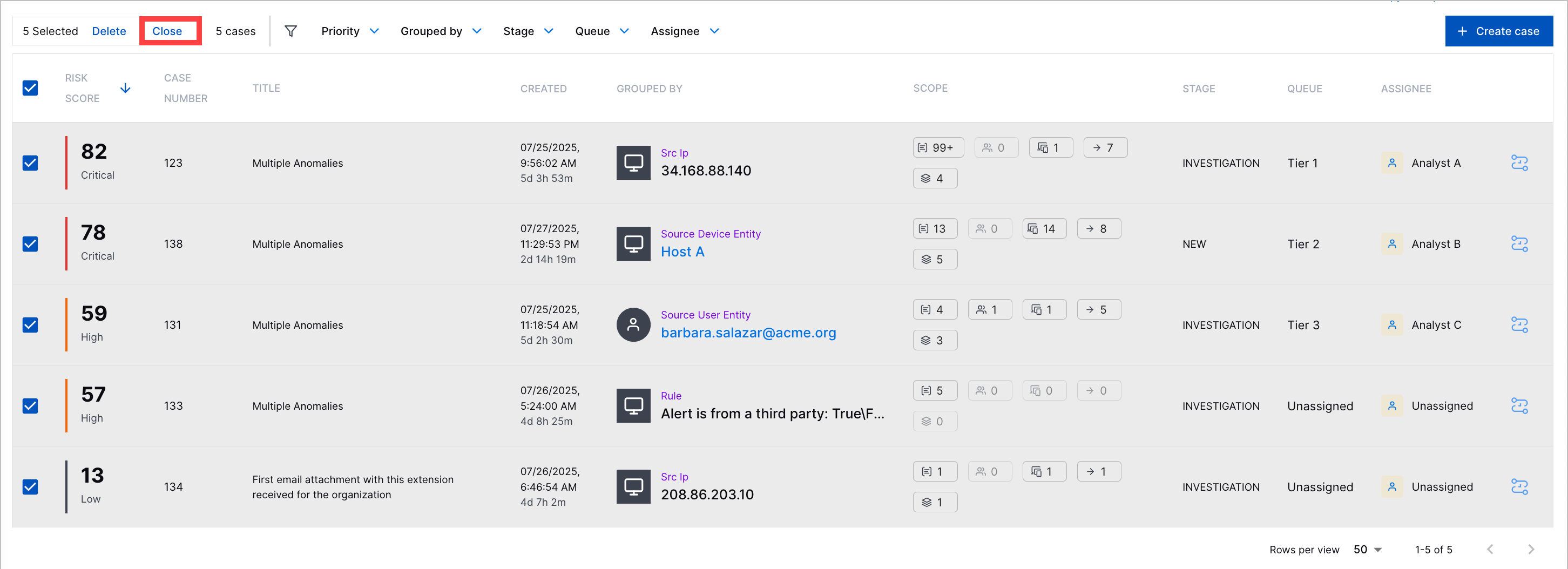Click the Tier 2 queue cell

(1302, 244)
